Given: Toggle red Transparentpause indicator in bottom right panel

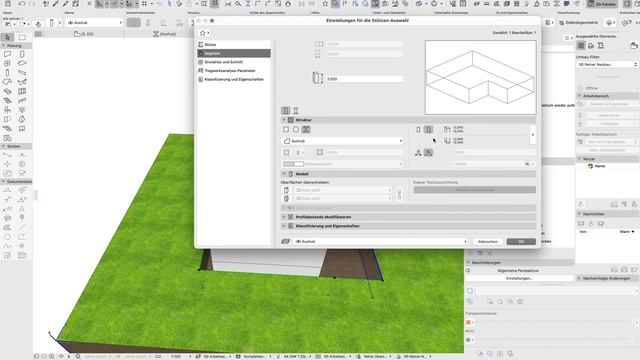Looking at the screenshot, I should (x=469, y=322).
